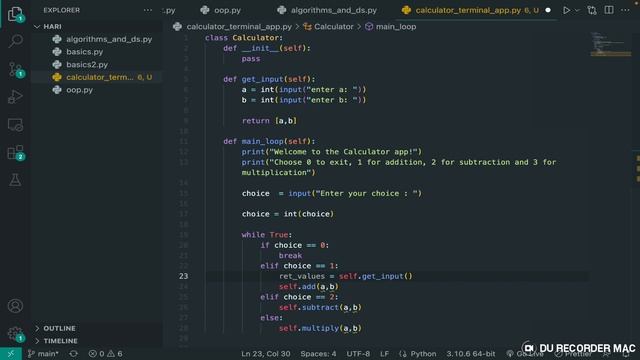Click the remote window status bar icon

11,353
